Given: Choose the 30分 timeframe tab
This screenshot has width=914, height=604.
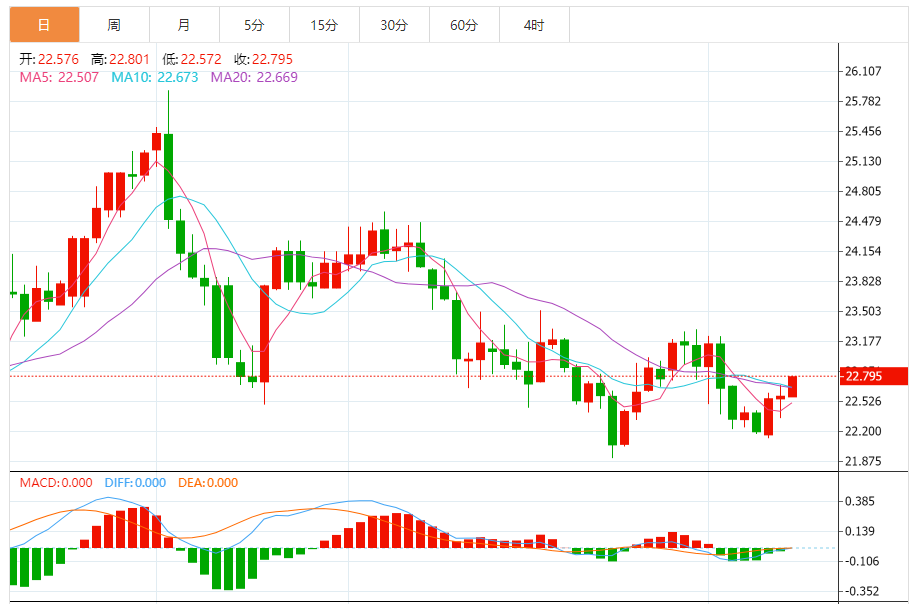Looking at the screenshot, I should (394, 25).
